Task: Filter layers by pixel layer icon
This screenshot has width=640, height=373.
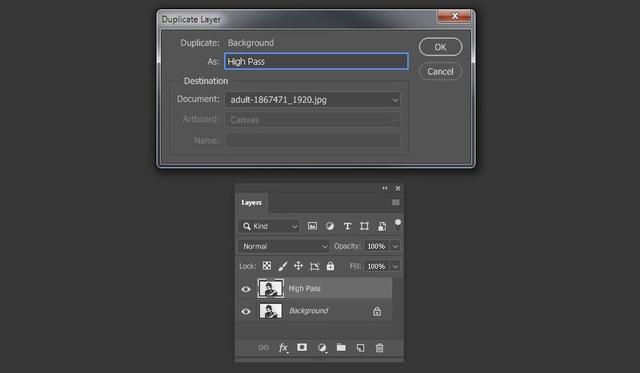Action: pyautogui.click(x=312, y=226)
